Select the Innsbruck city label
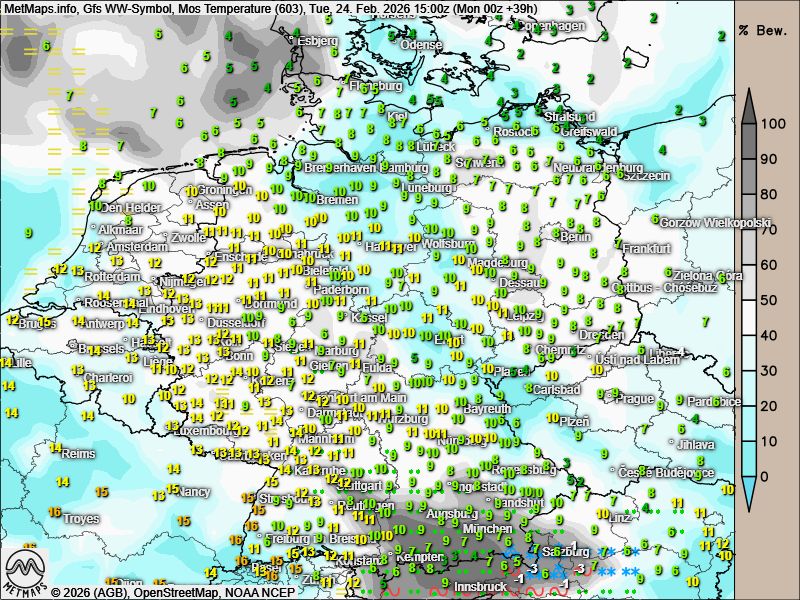The width and height of the screenshot is (800, 600). pos(481,586)
